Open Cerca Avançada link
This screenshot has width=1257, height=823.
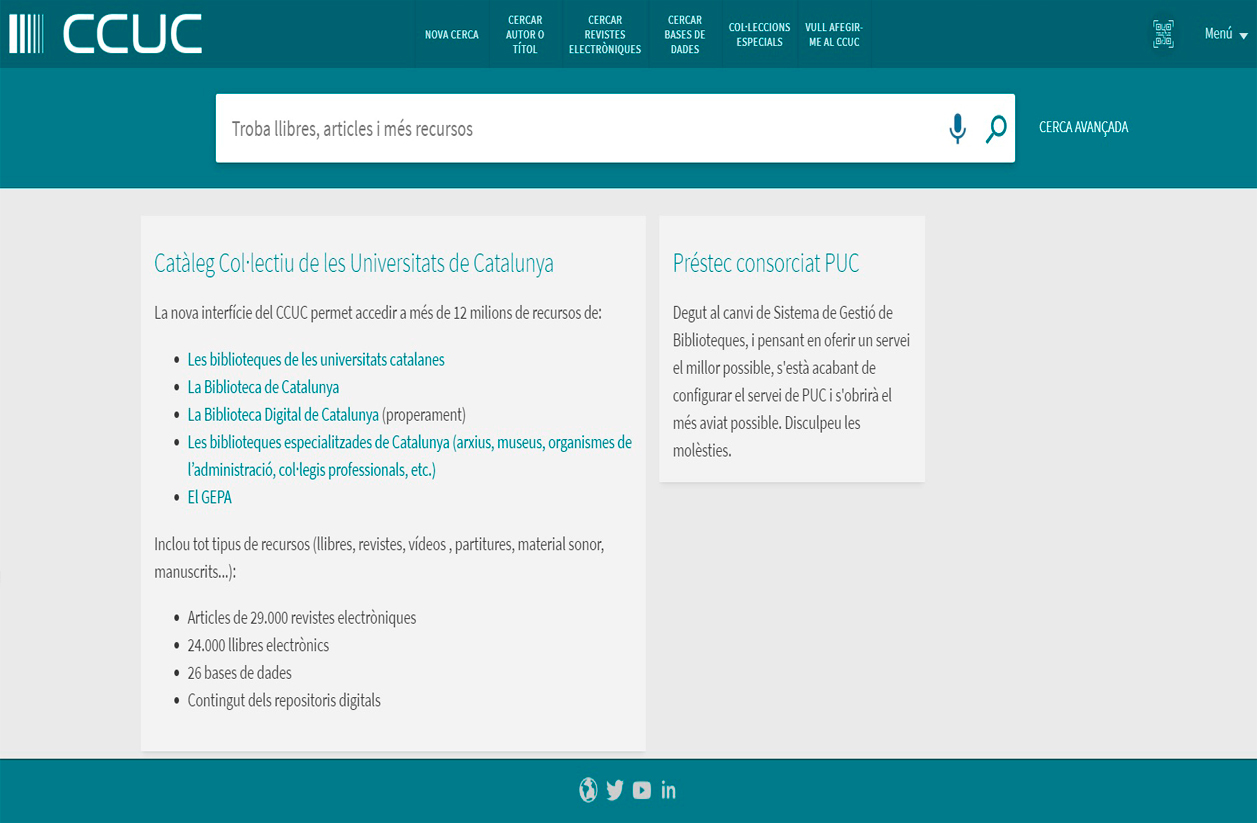1084,127
